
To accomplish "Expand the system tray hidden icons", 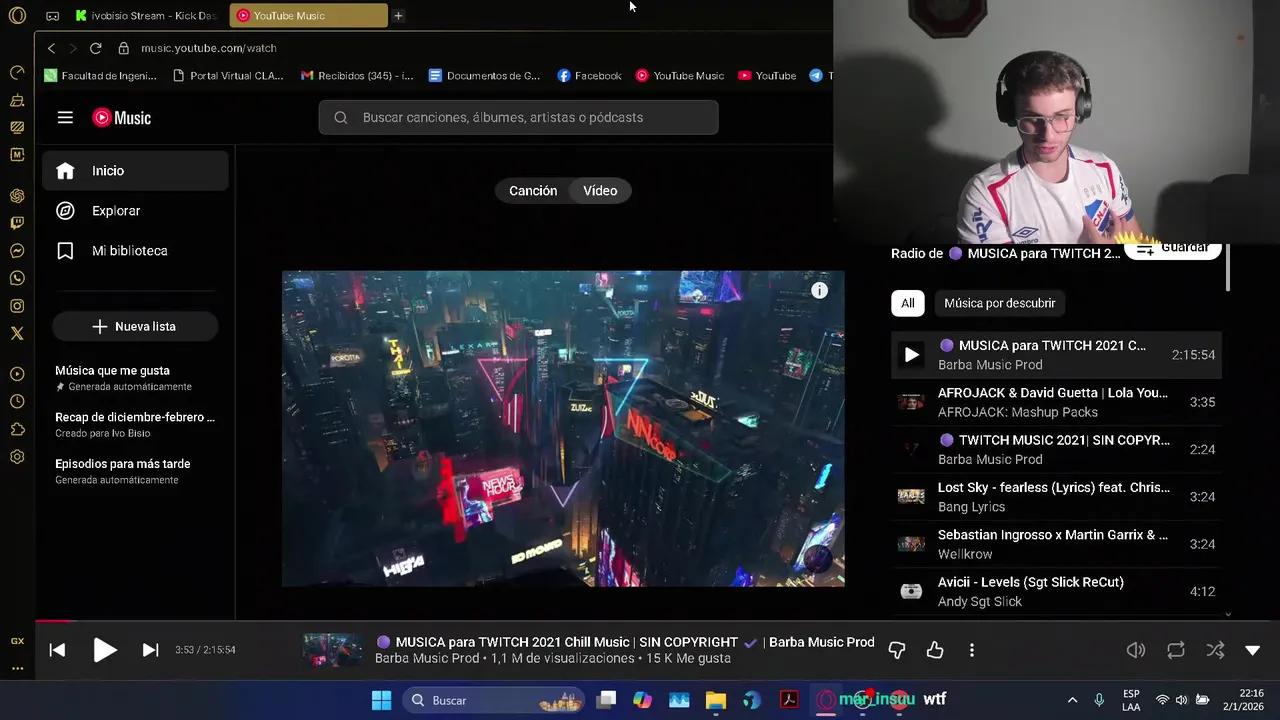I will point(1072,700).
